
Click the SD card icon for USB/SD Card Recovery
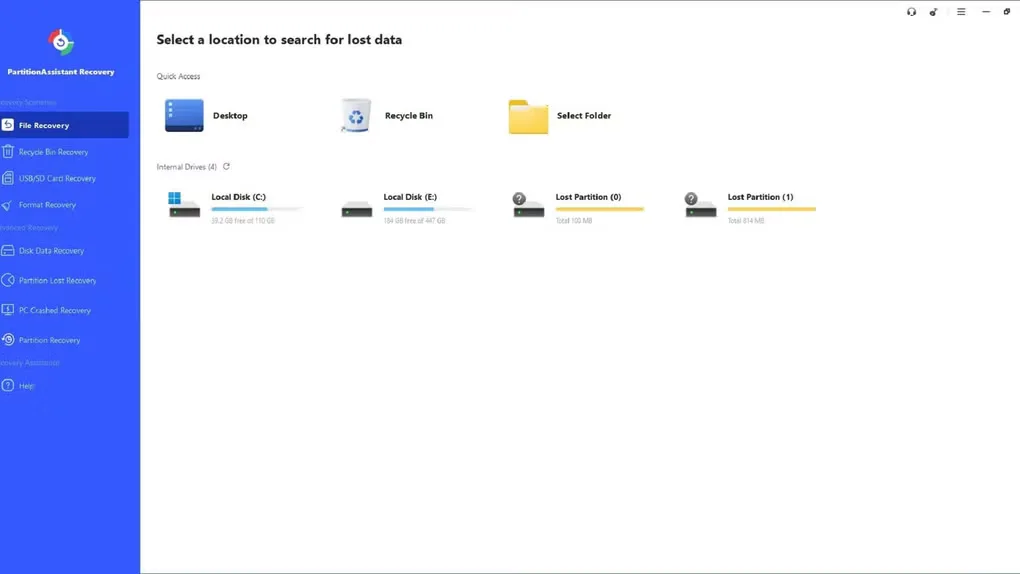pyautogui.click(x=8, y=178)
